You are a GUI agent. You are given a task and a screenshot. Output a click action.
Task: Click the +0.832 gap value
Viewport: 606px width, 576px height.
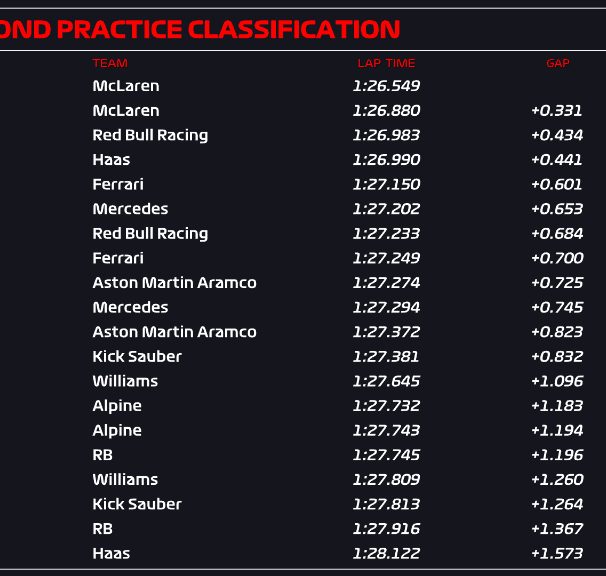coord(557,357)
